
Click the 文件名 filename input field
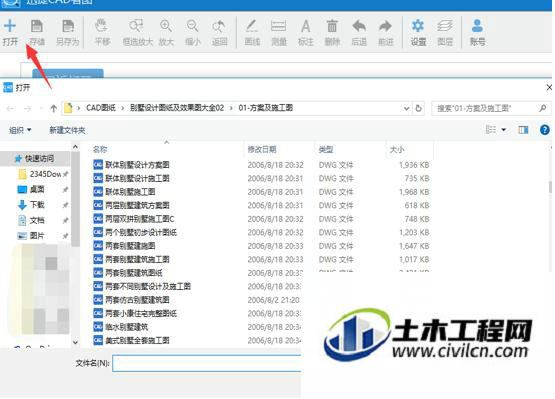[x=207, y=363]
